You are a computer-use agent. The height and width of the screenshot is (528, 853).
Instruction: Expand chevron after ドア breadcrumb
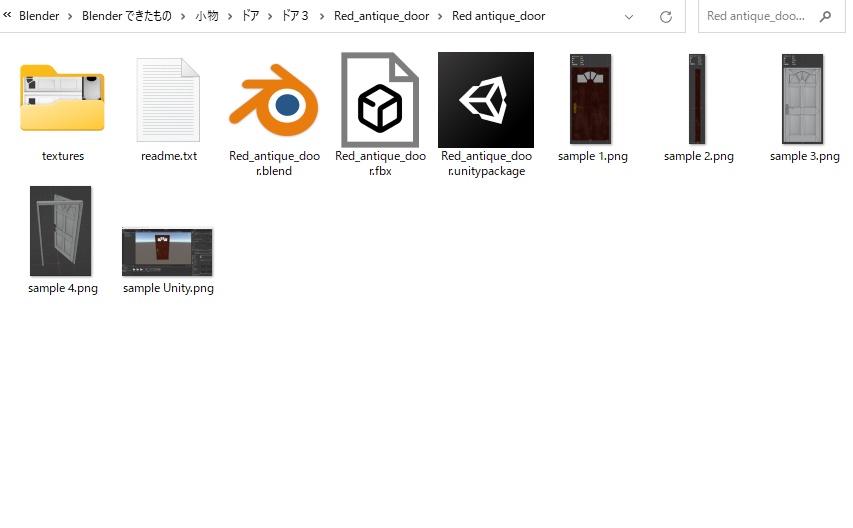(270, 17)
